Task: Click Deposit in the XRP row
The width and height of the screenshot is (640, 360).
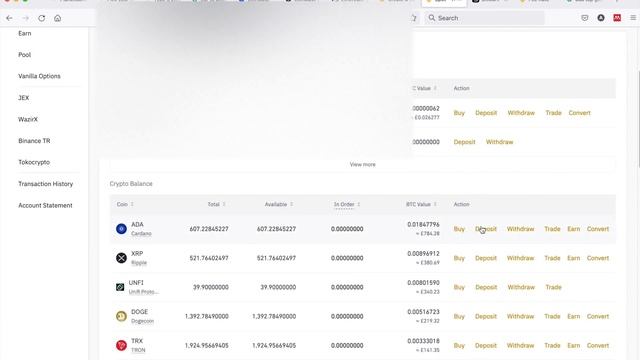Action: click(486, 258)
